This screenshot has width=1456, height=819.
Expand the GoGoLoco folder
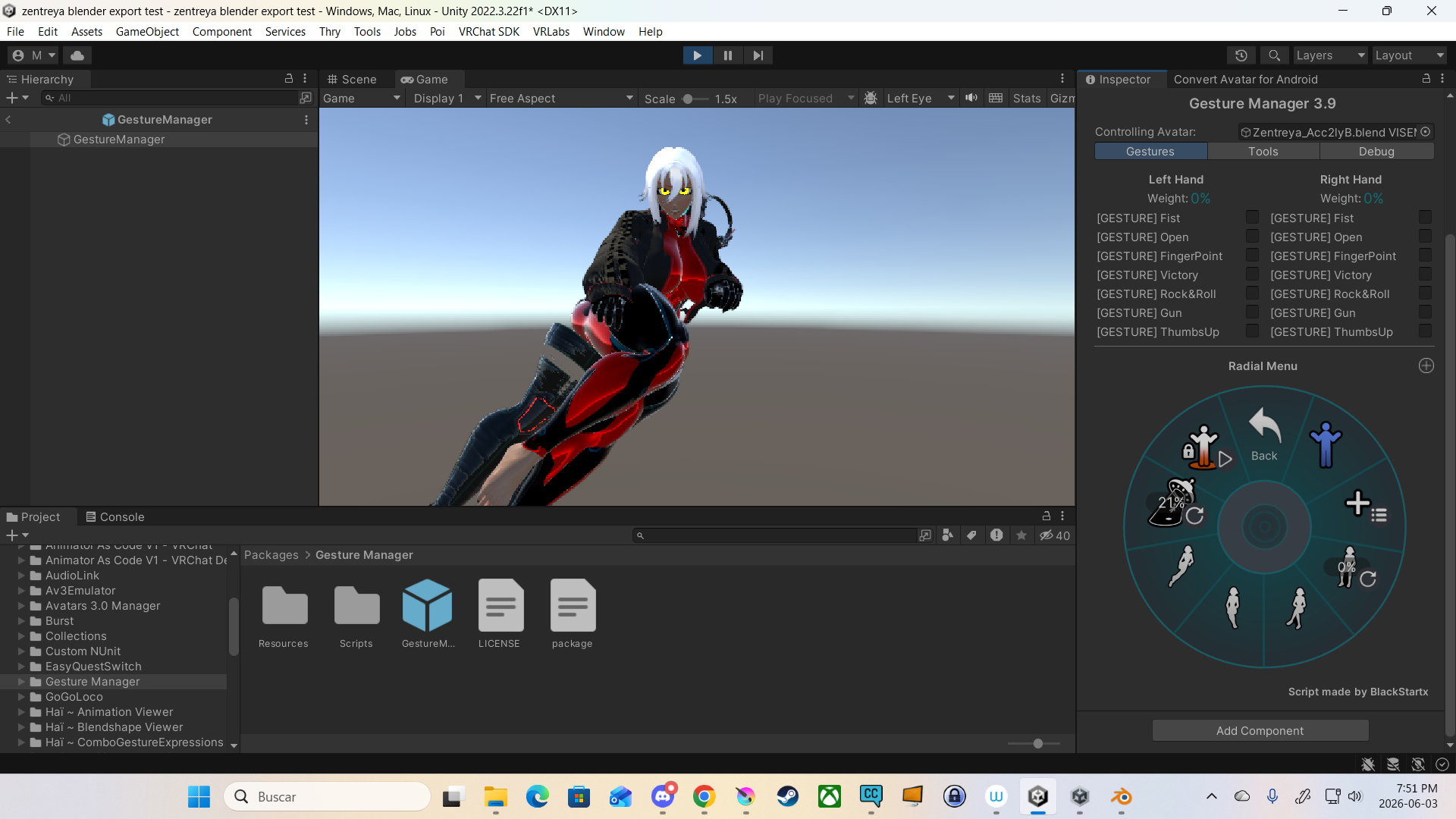point(21,697)
